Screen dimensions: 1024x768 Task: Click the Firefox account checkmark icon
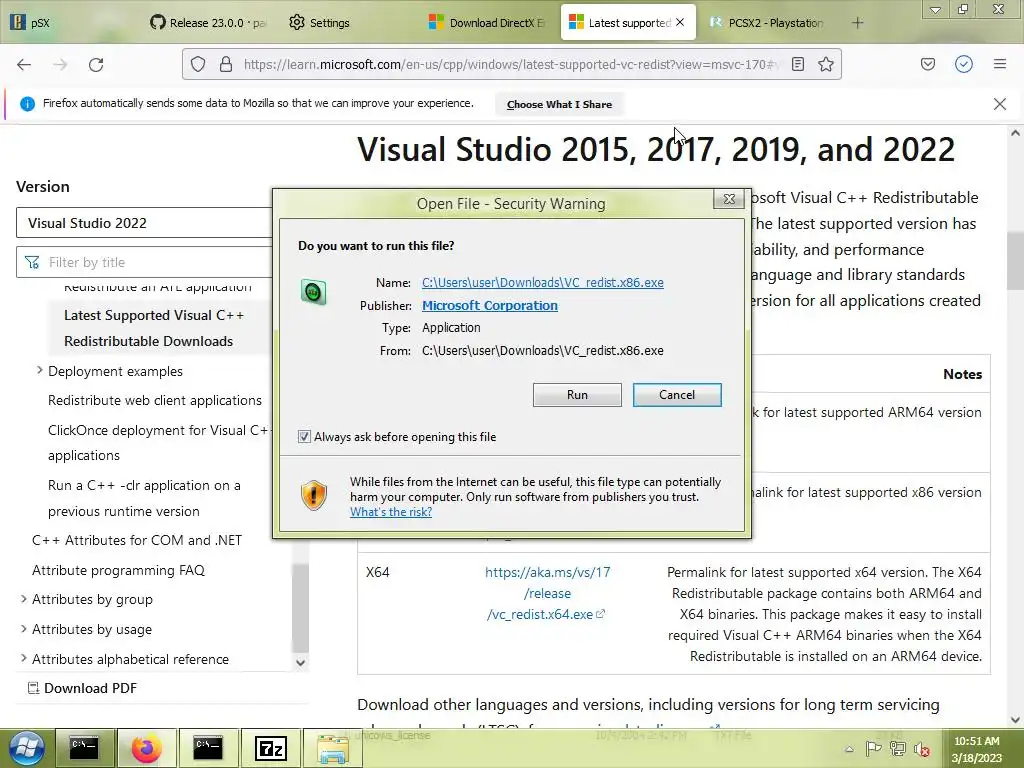(963, 64)
